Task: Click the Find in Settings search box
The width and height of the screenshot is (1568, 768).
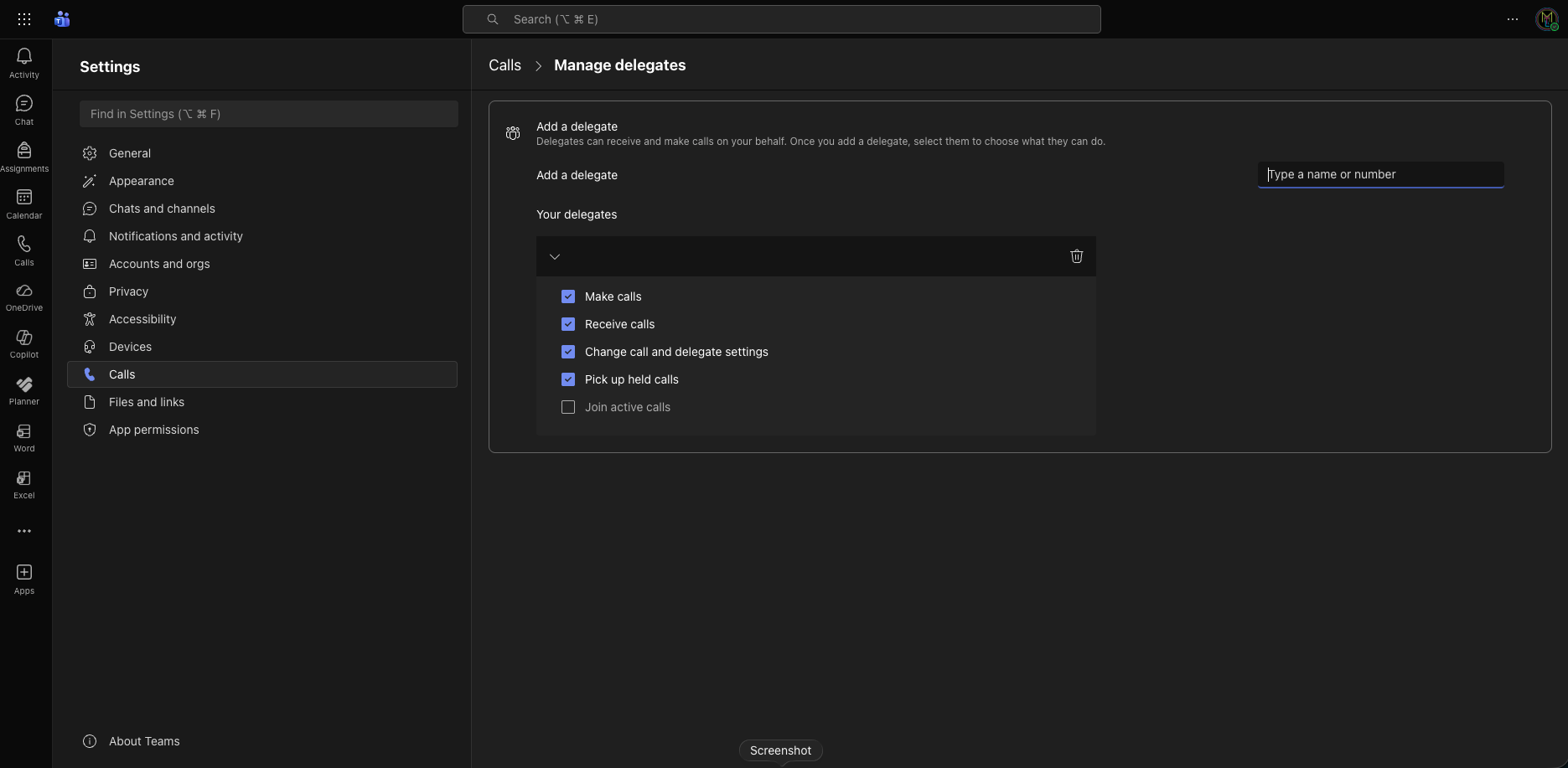Action: [x=269, y=114]
